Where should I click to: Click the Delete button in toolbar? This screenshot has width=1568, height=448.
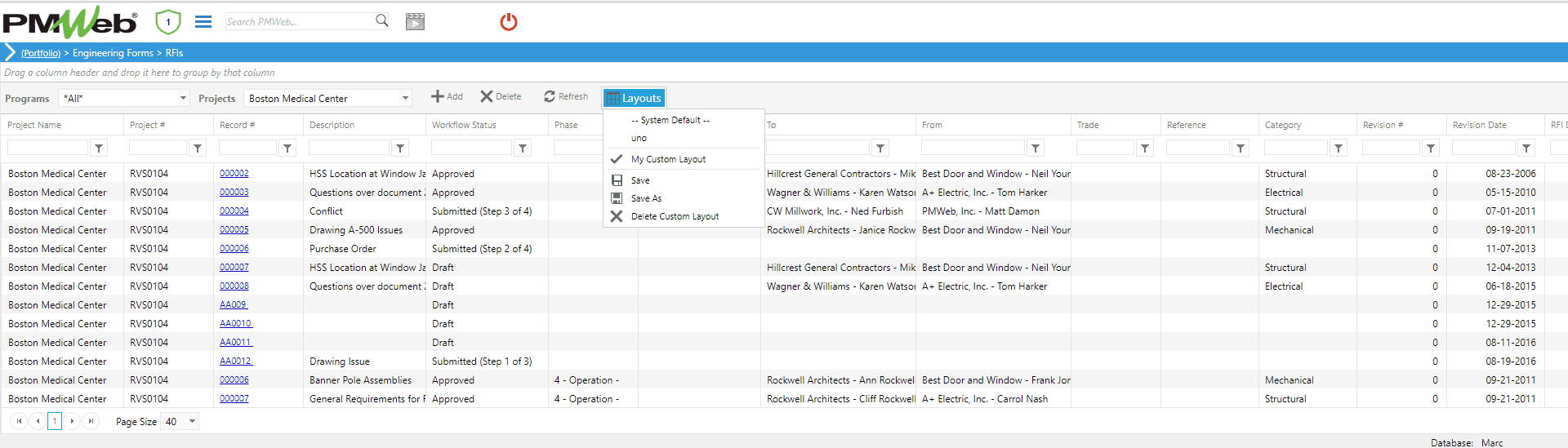[501, 96]
